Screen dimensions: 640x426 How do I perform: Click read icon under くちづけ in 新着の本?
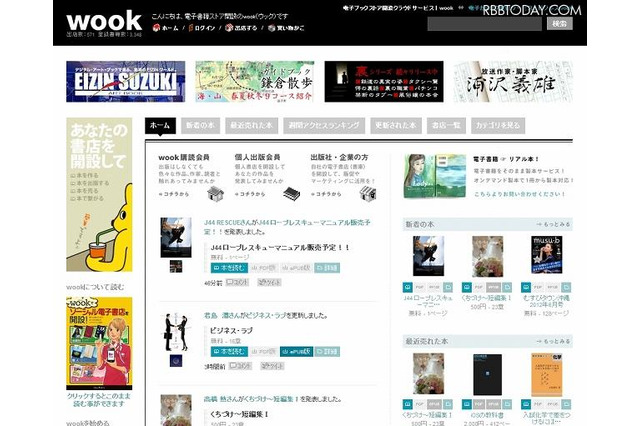pyautogui.click(x=467, y=287)
